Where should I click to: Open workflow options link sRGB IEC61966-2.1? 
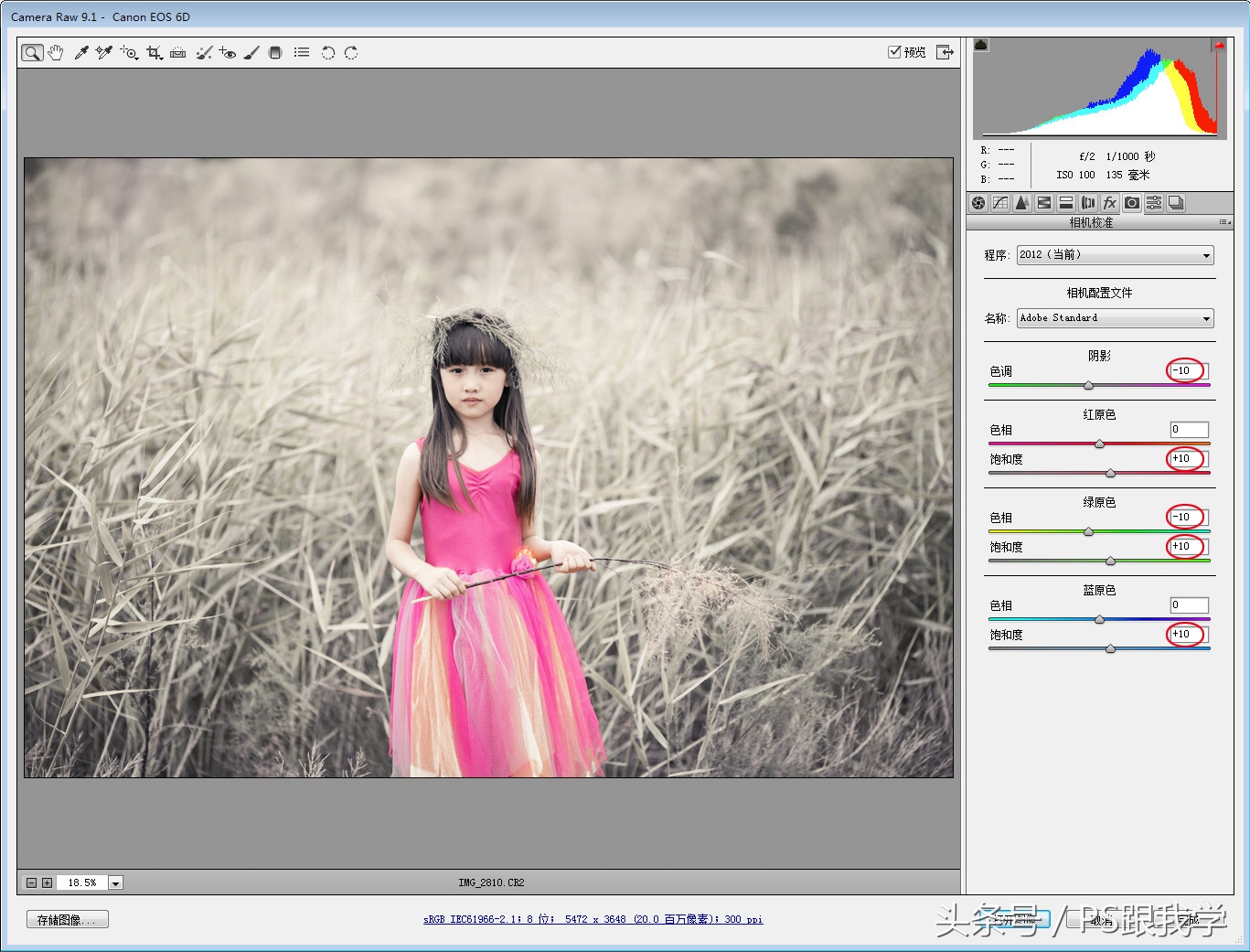click(x=593, y=919)
